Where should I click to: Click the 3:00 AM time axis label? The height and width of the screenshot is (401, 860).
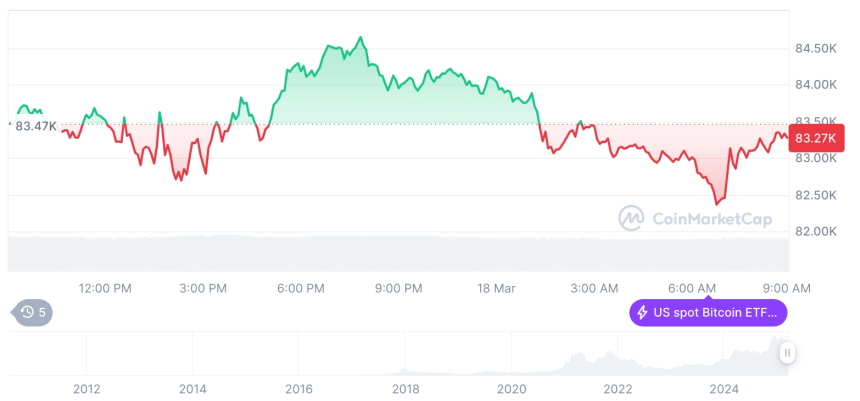tap(593, 289)
